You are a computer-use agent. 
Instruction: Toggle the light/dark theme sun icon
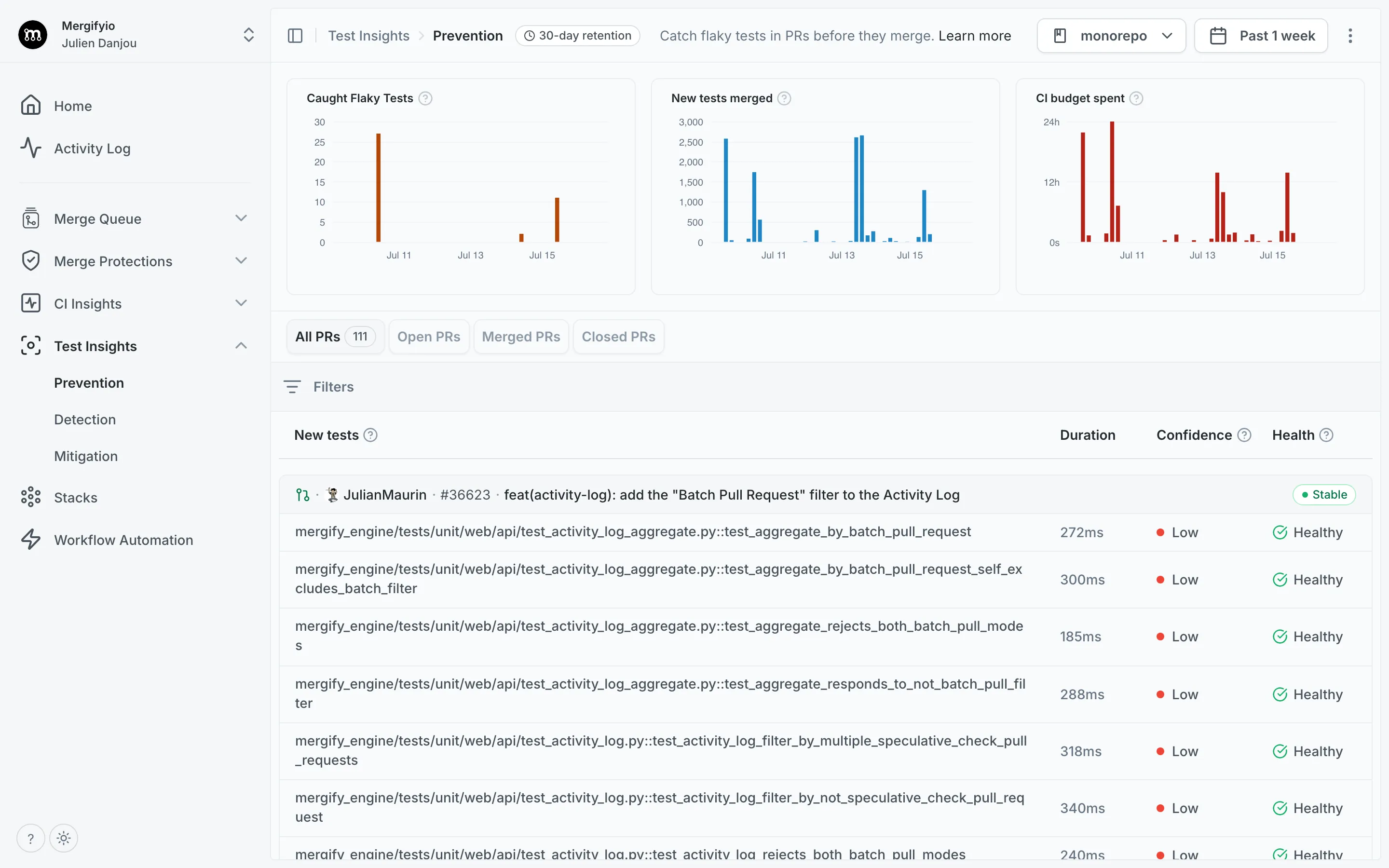pyautogui.click(x=64, y=839)
